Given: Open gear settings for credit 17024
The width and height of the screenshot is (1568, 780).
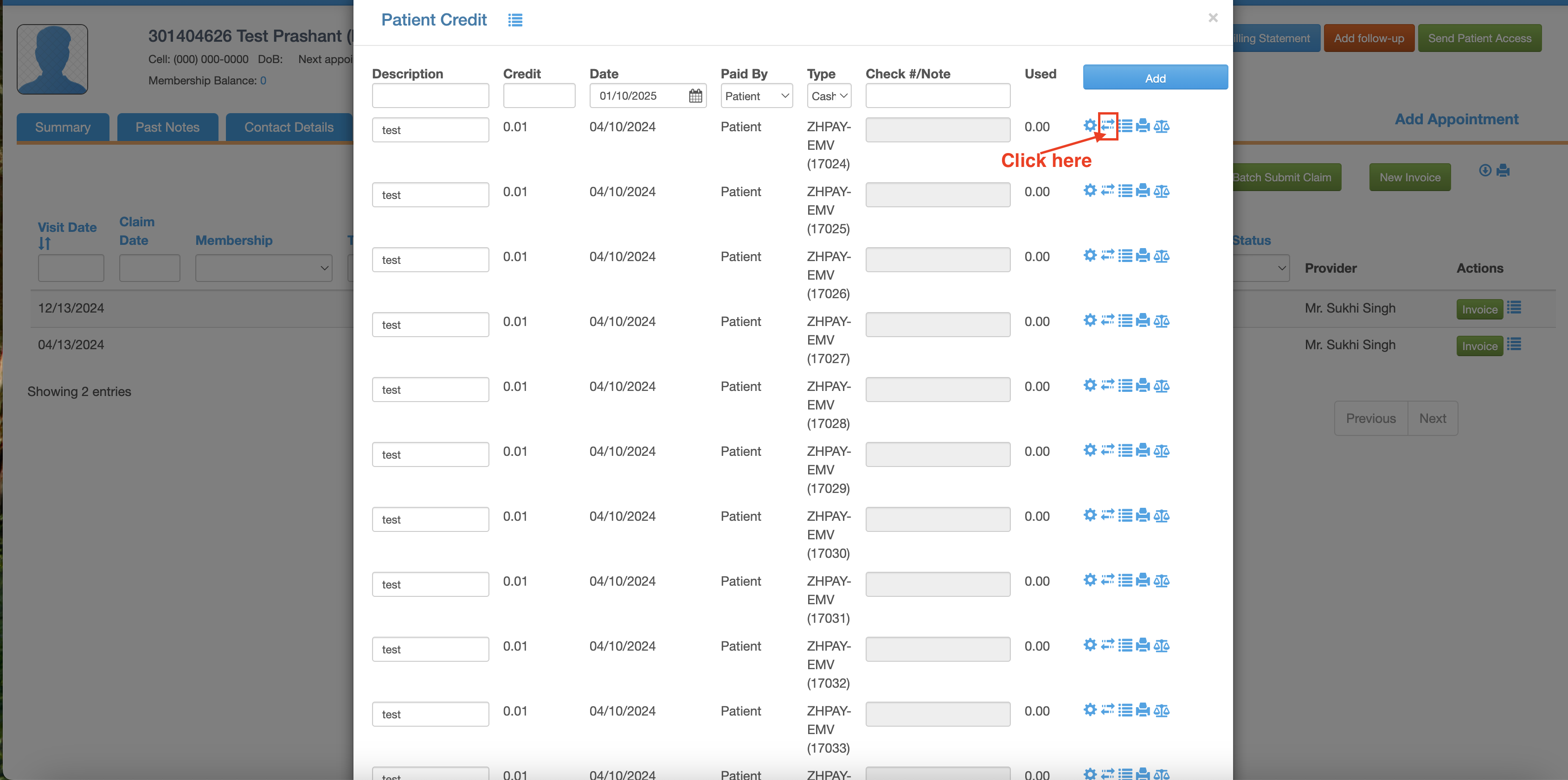Looking at the screenshot, I should pyautogui.click(x=1090, y=125).
